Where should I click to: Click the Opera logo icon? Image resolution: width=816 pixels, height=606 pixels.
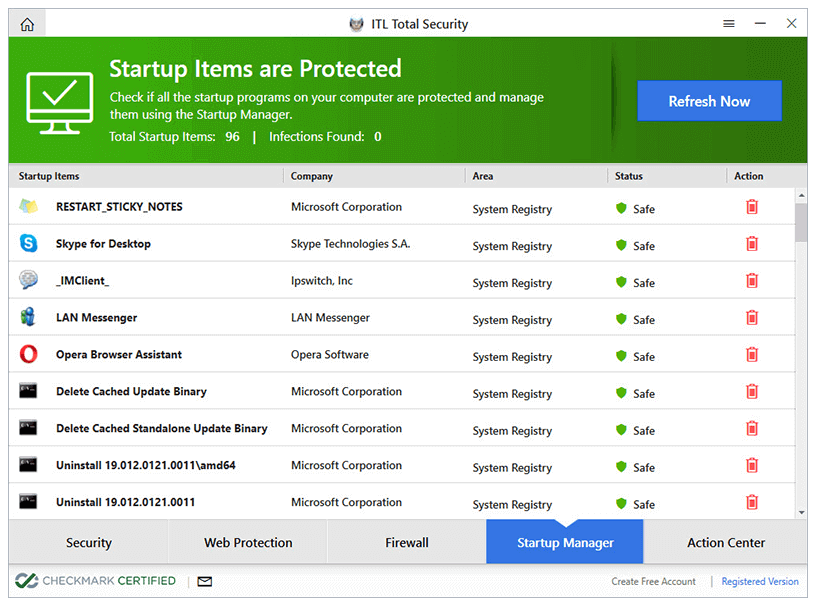[x=29, y=354]
